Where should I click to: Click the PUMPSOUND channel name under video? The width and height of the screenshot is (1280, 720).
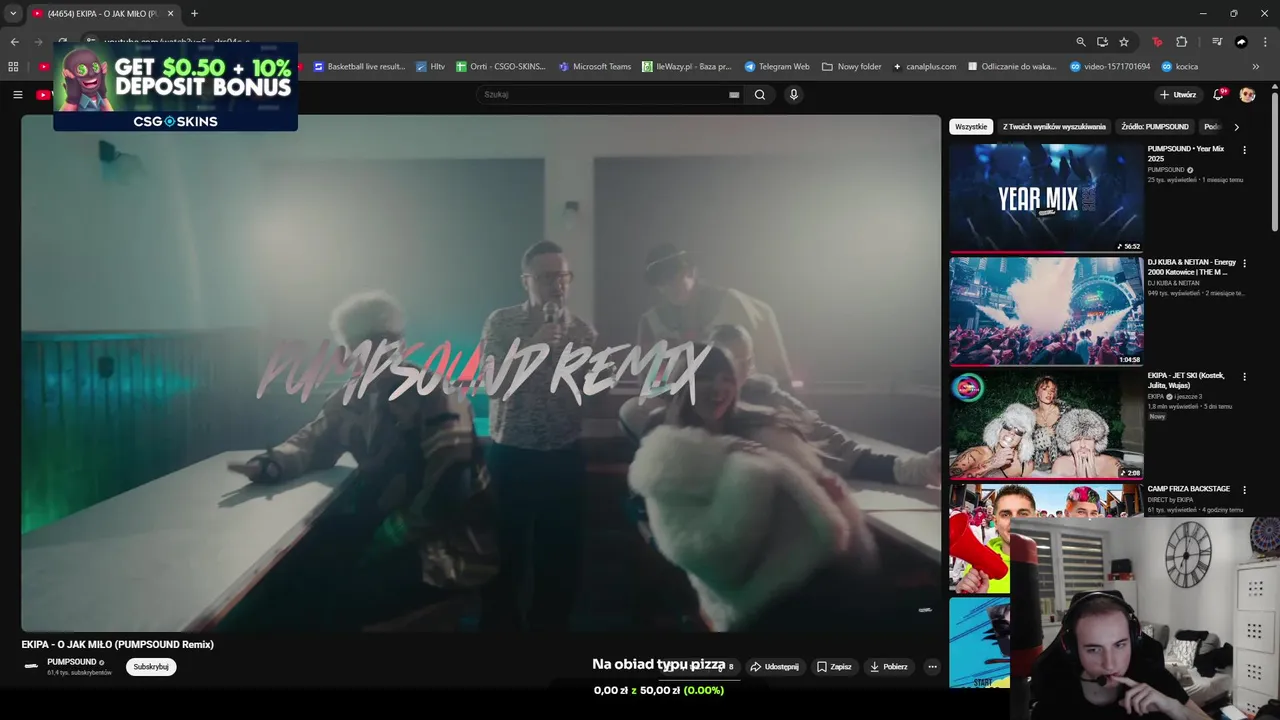pyautogui.click(x=72, y=662)
